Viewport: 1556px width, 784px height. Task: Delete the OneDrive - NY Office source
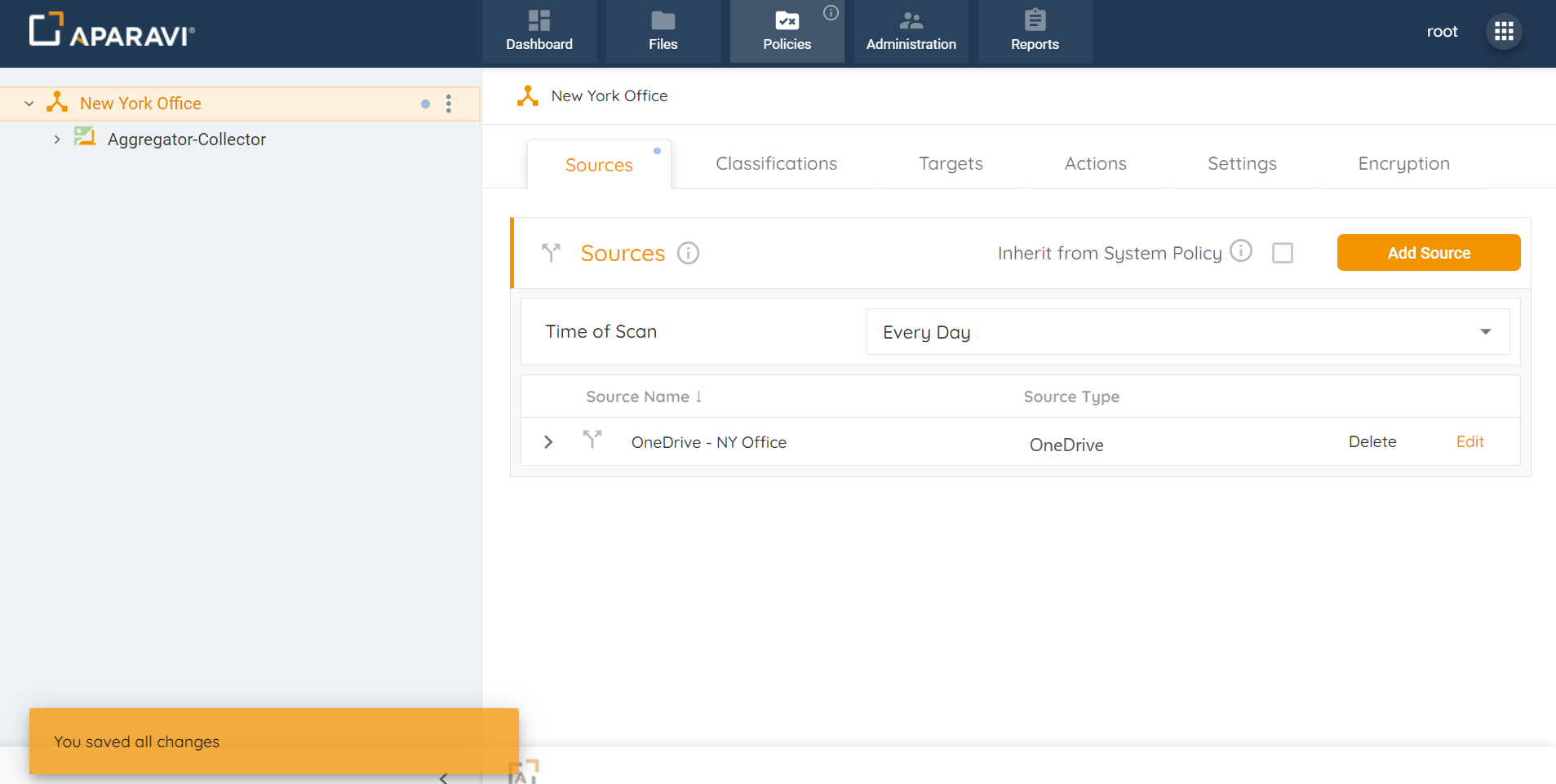[1372, 441]
